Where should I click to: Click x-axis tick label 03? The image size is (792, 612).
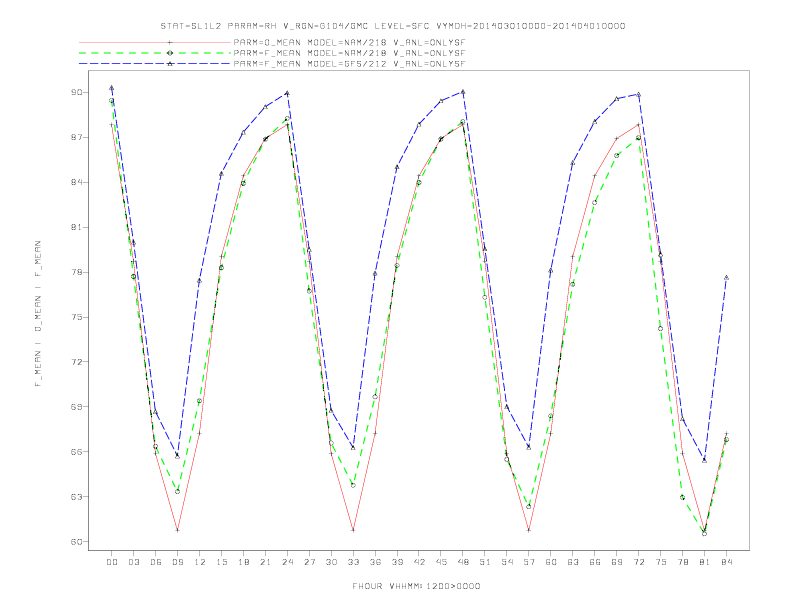[x=133, y=562]
